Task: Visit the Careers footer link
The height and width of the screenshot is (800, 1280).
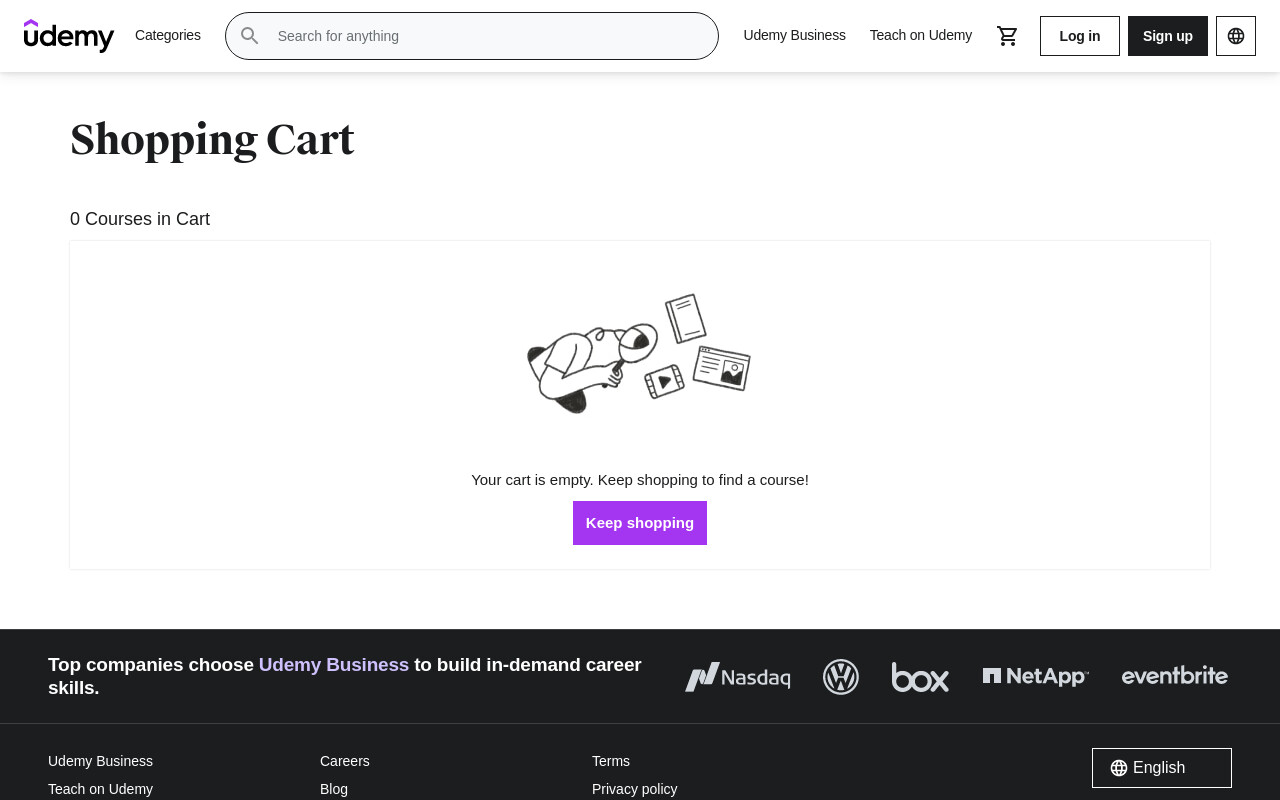Action: [x=345, y=761]
